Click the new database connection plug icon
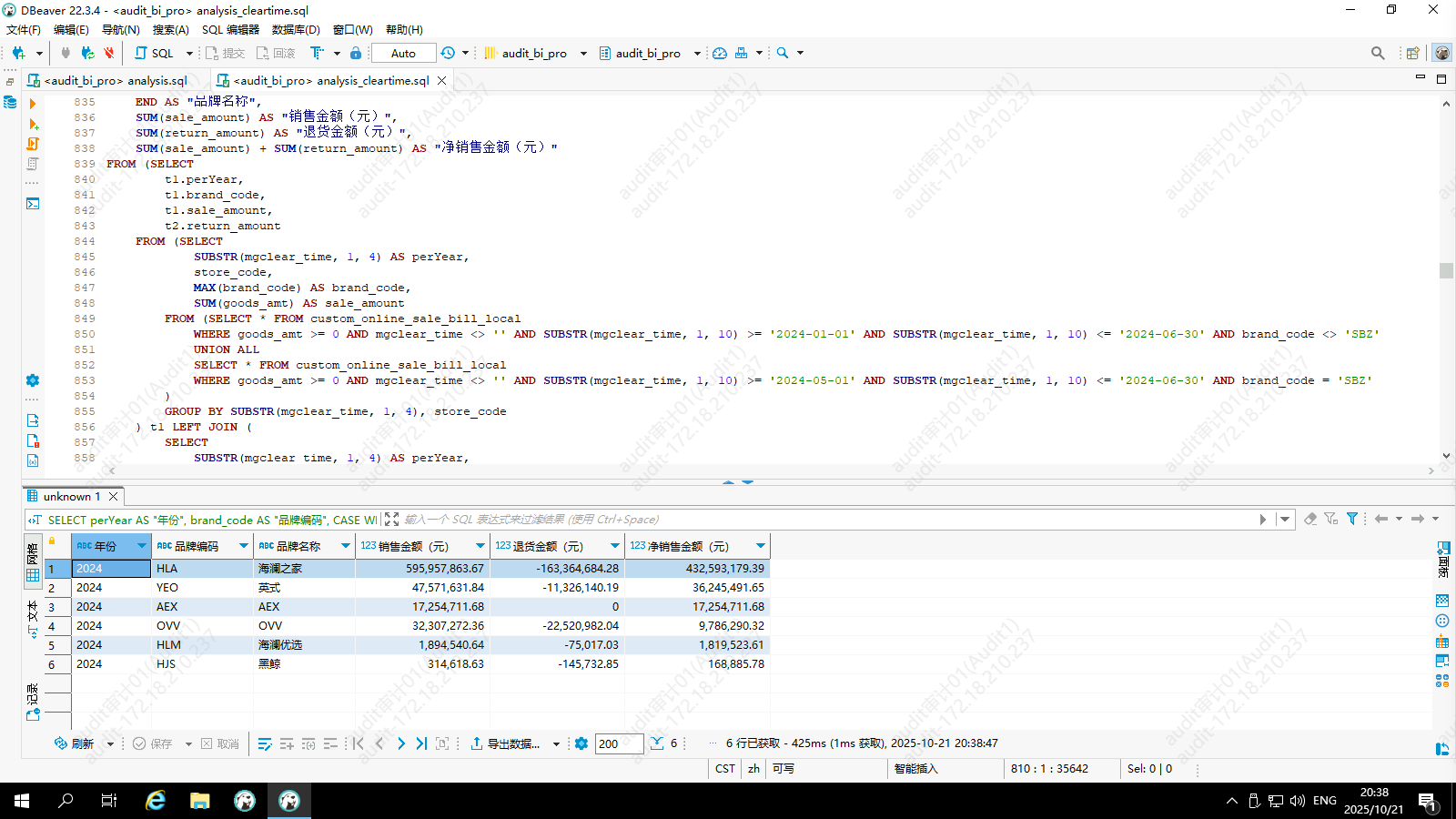1456x819 pixels. 18,53
